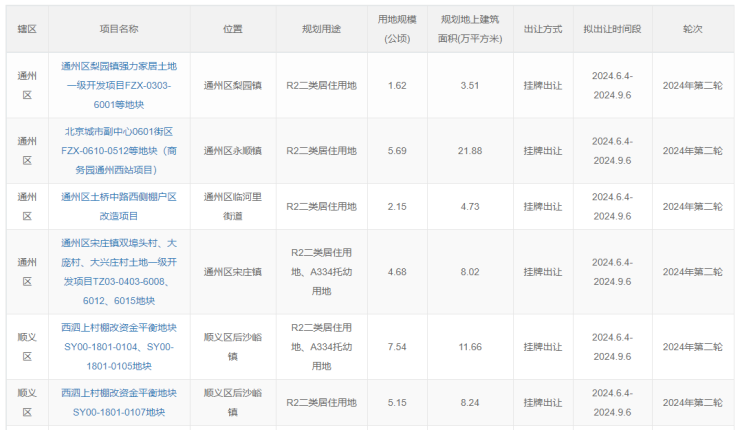Select the 通州区永顺镇 location cell
Screen dimensions: 740x430
coord(232,151)
